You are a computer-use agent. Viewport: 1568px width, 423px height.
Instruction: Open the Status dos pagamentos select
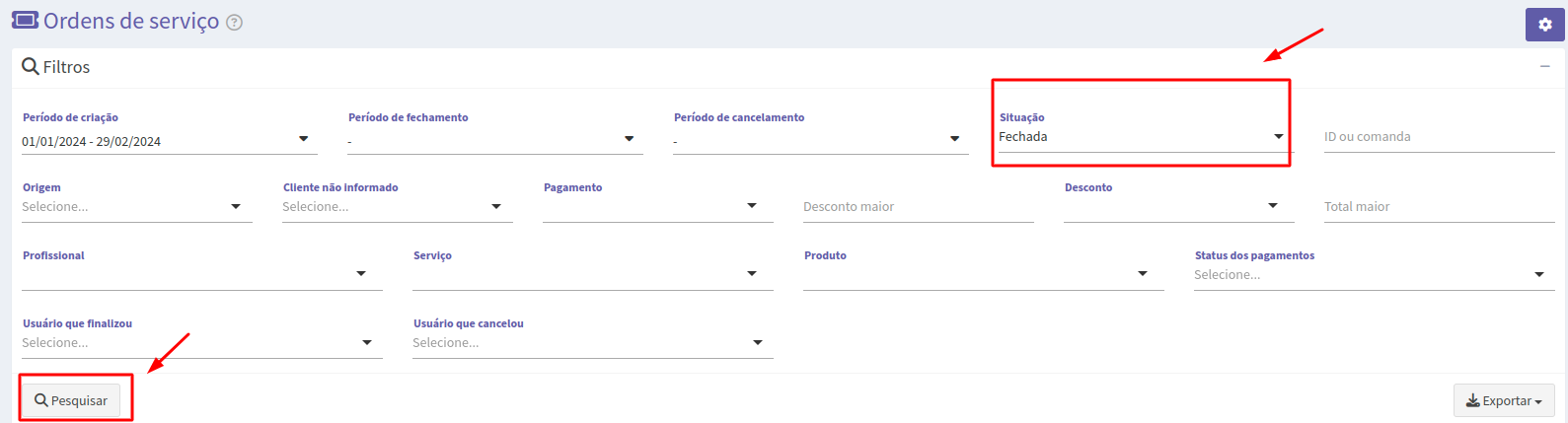click(1375, 275)
